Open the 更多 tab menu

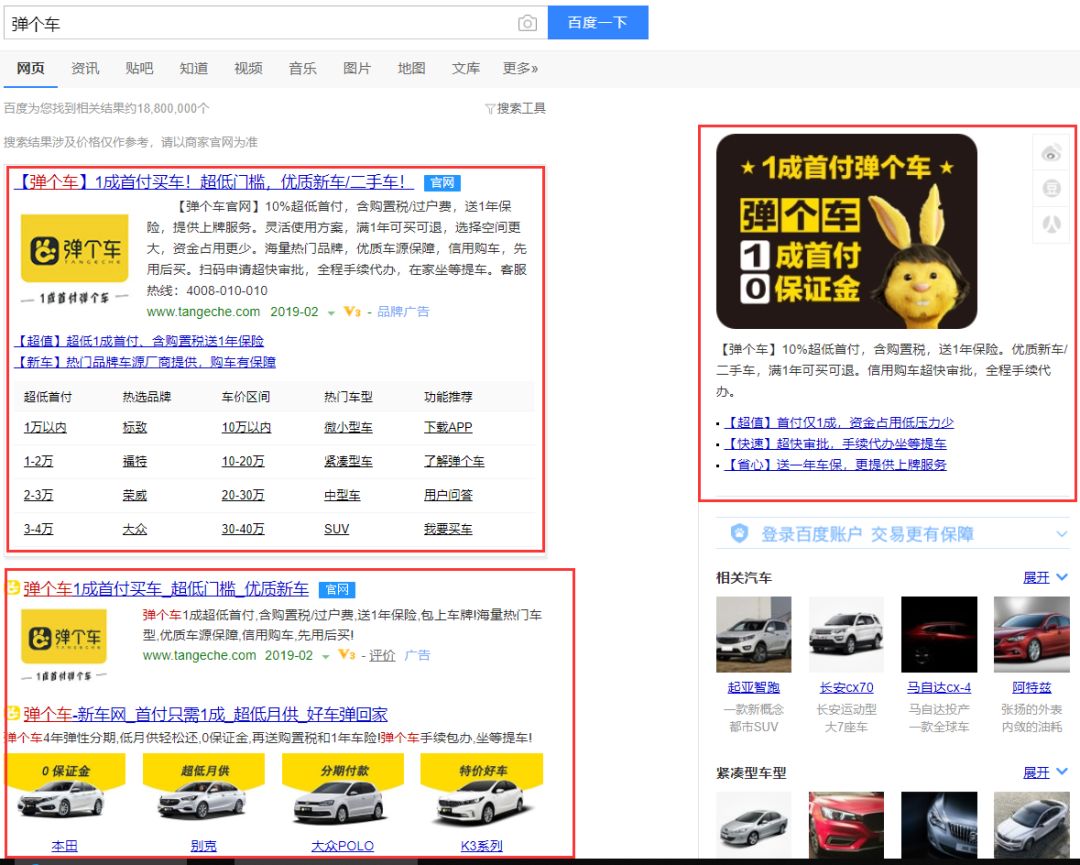point(520,68)
